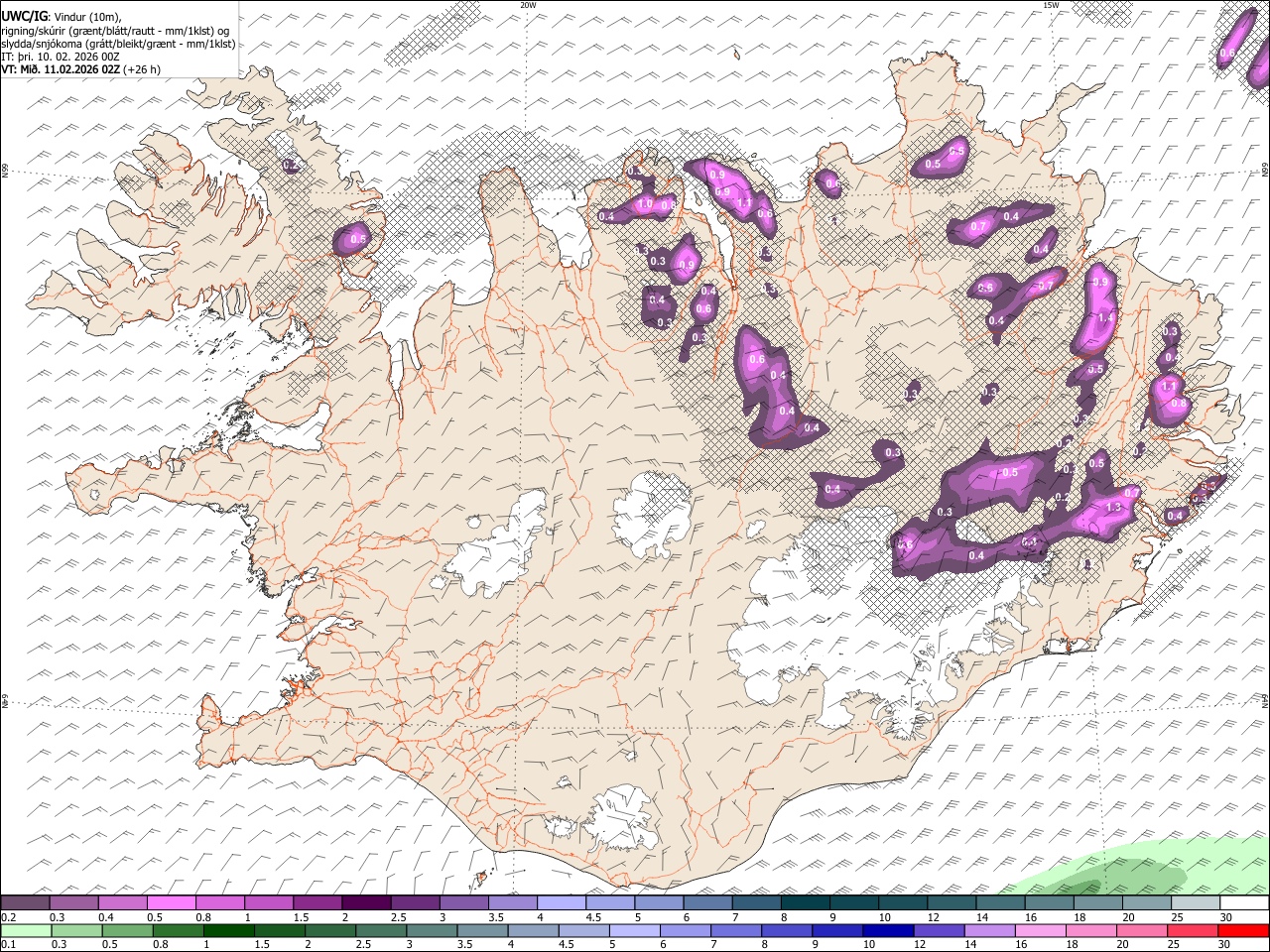The image size is (1270, 952).
Task: Click the white 30 swatch ending the purple-teal row
Action: click(x=1244, y=902)
